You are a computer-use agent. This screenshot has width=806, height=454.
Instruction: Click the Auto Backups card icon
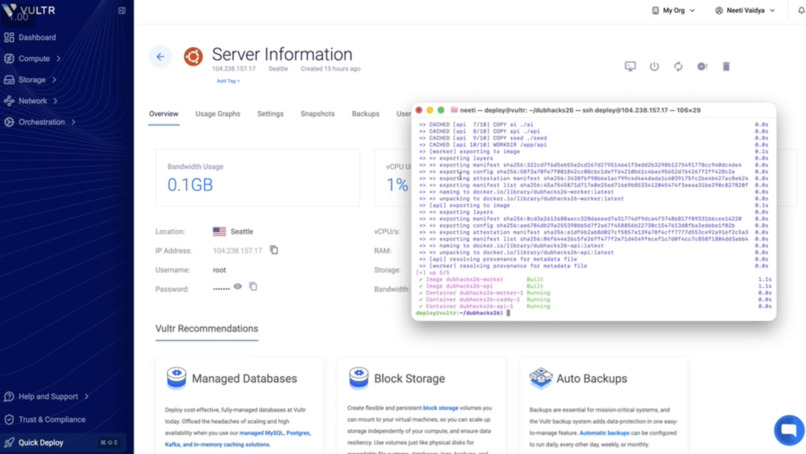(541, 378)
